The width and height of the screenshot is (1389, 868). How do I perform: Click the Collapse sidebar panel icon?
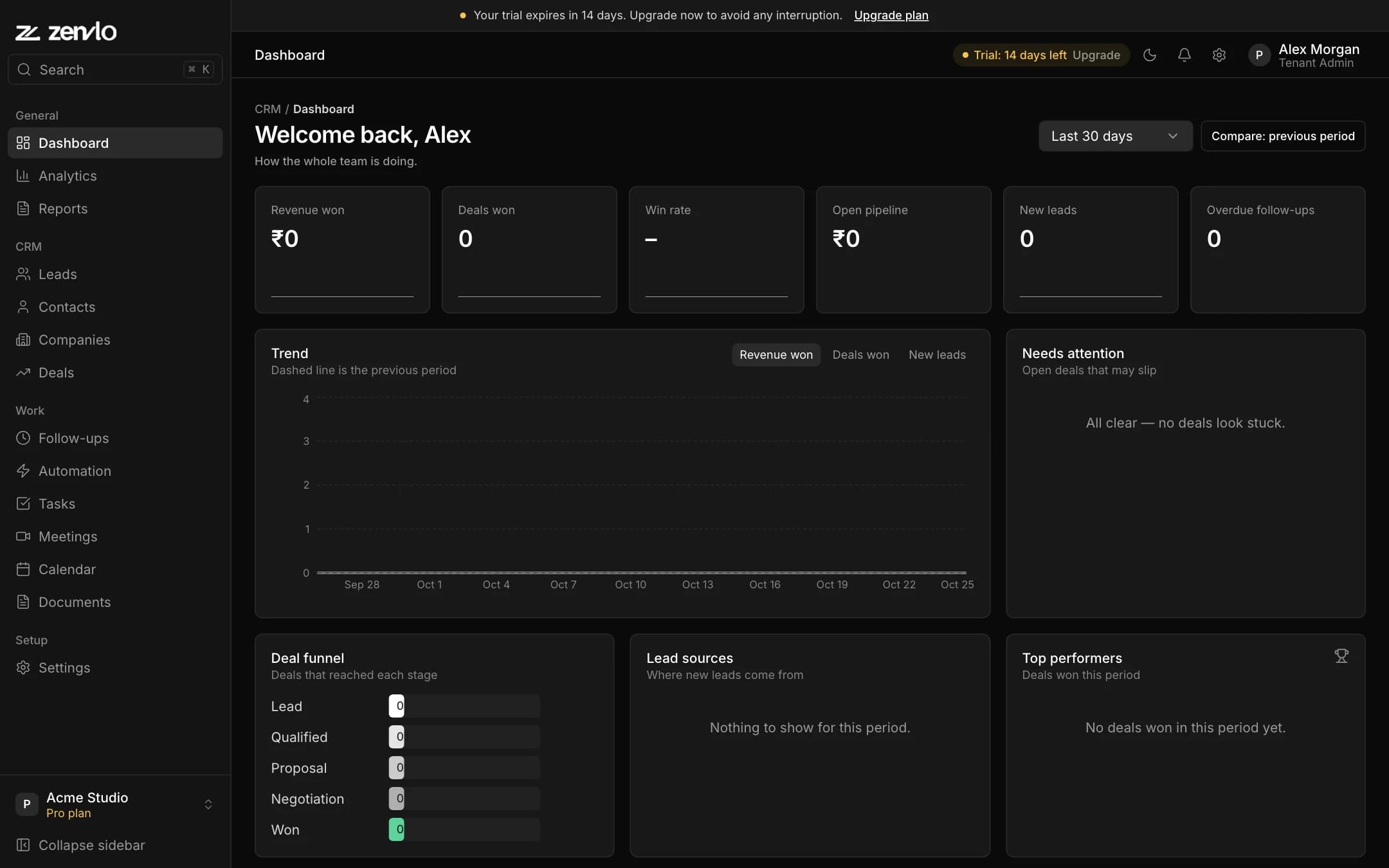tap(23, 845)
